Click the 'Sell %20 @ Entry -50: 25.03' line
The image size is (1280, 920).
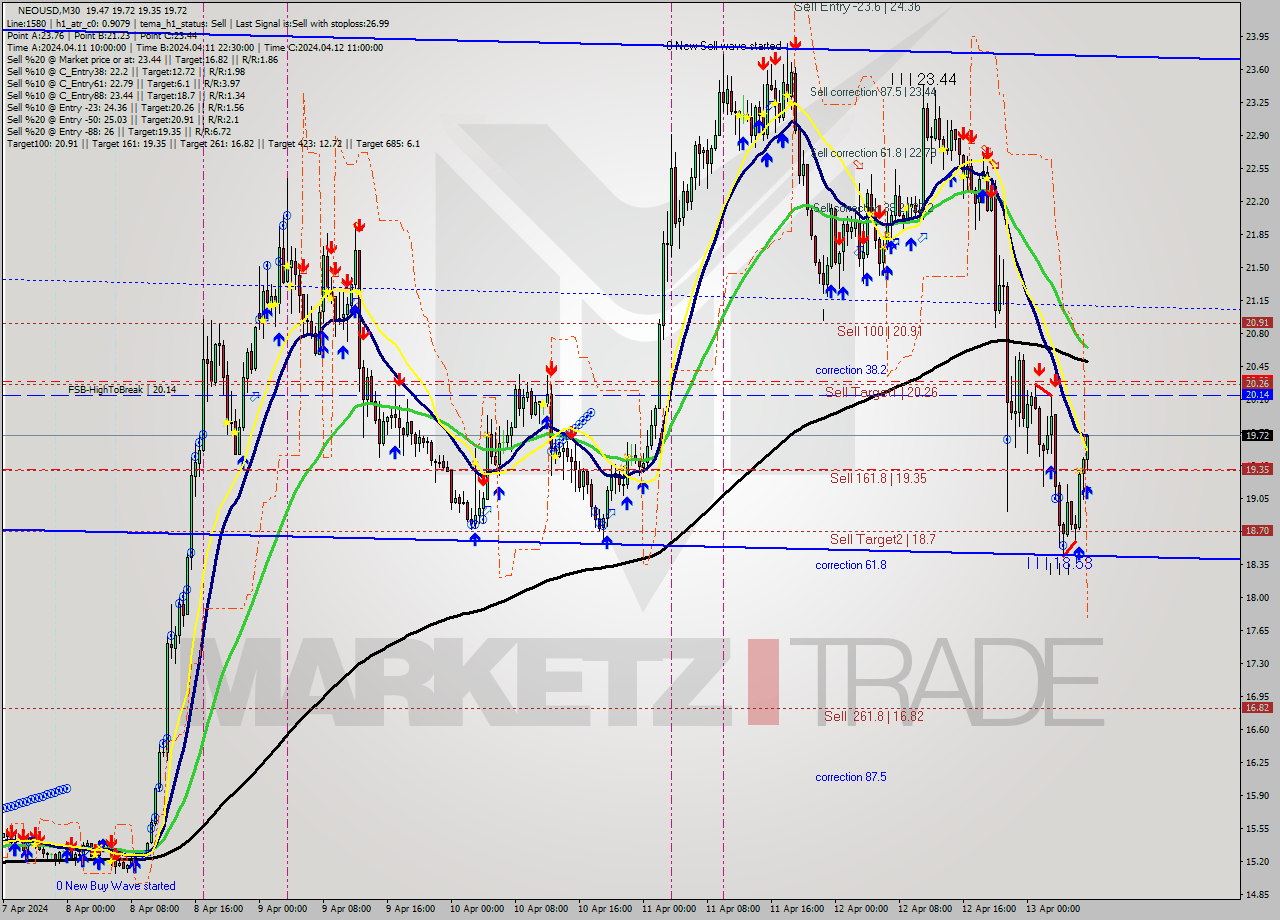[122, 119]
